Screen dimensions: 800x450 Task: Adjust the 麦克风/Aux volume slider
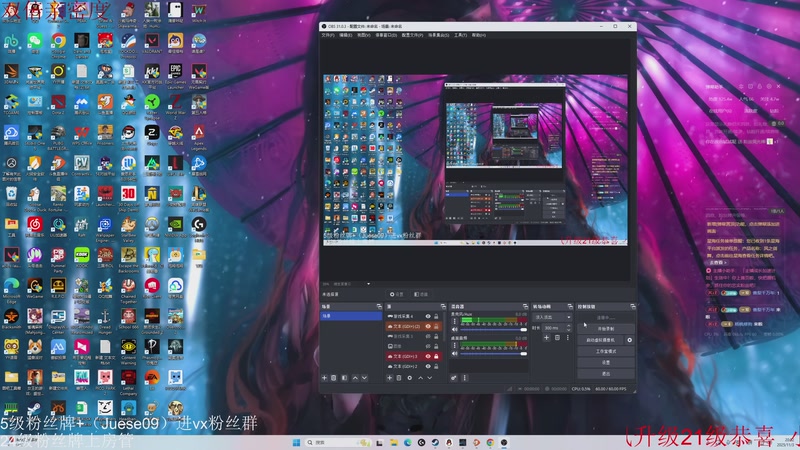pyautogui.click(x=493, y=330)
